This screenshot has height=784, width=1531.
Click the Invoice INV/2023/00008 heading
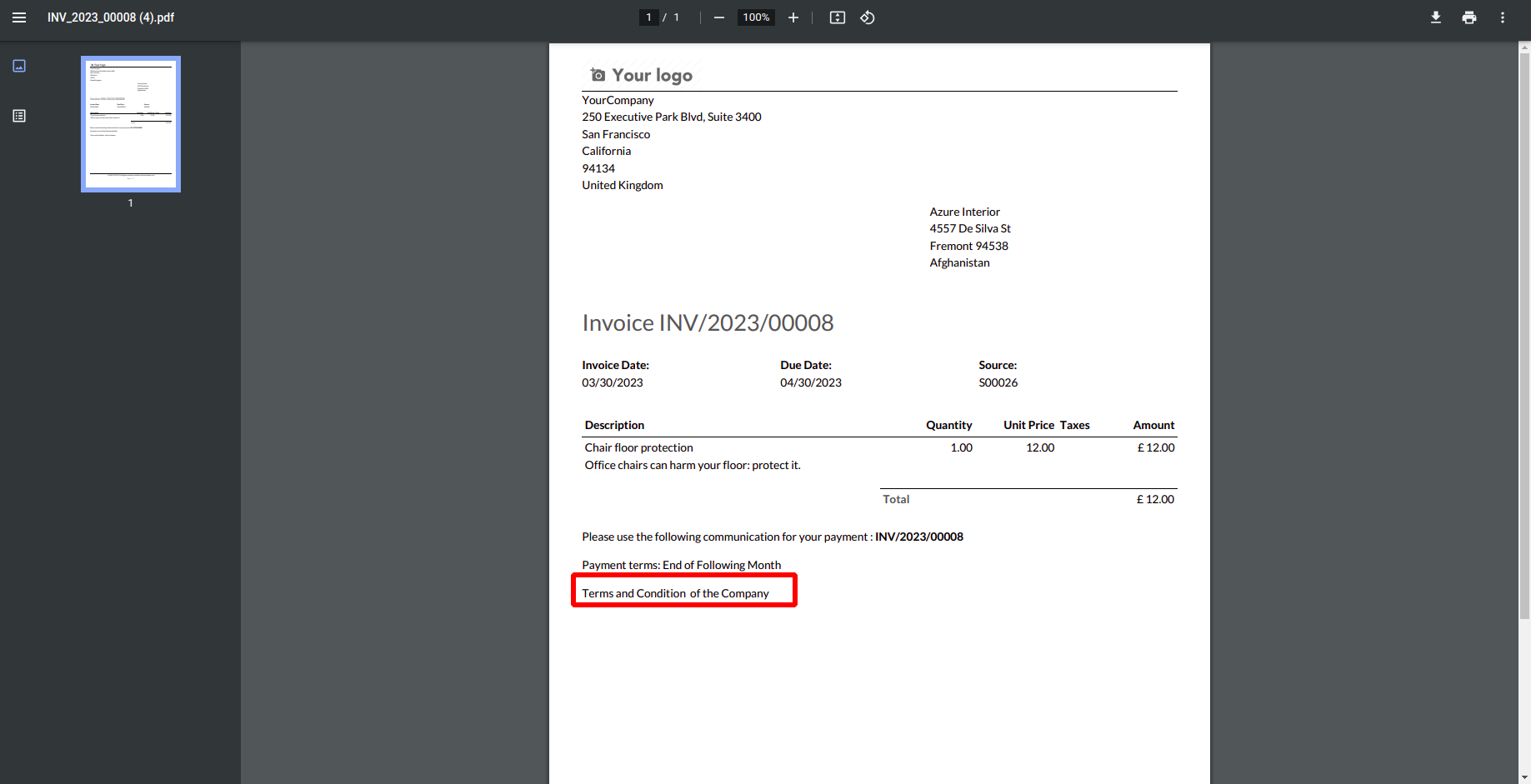click(708, 323)
